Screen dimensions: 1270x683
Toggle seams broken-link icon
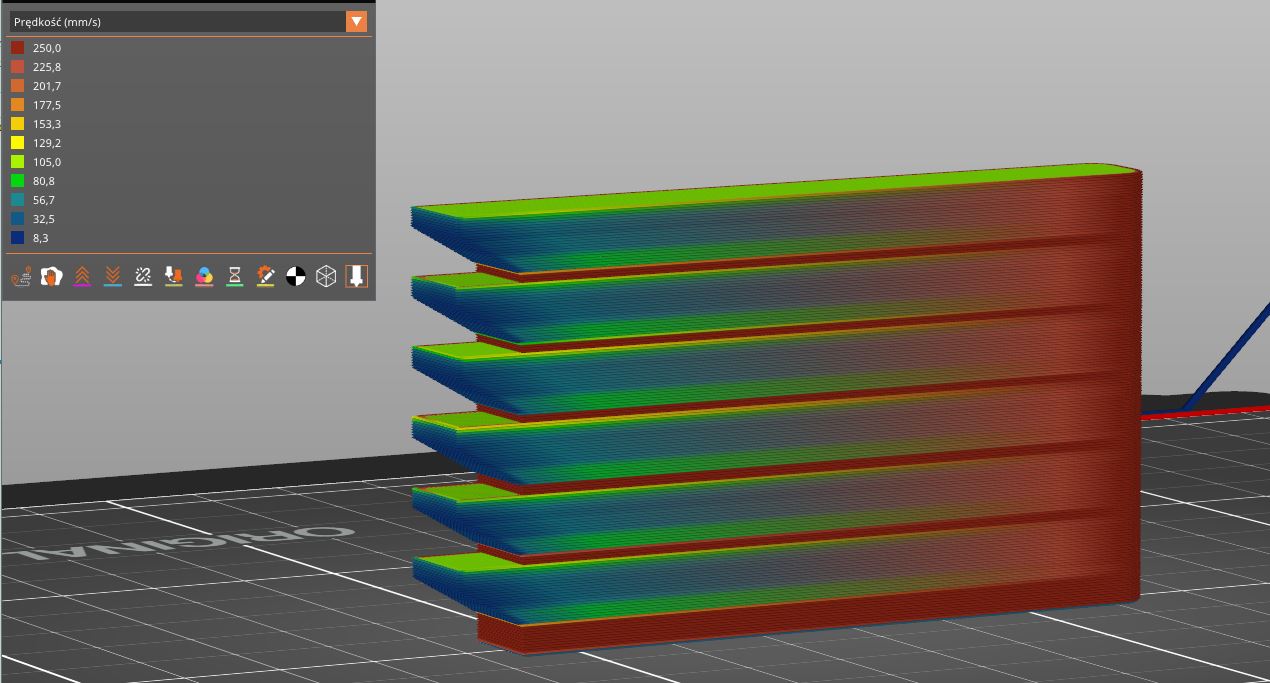[143, 277]
